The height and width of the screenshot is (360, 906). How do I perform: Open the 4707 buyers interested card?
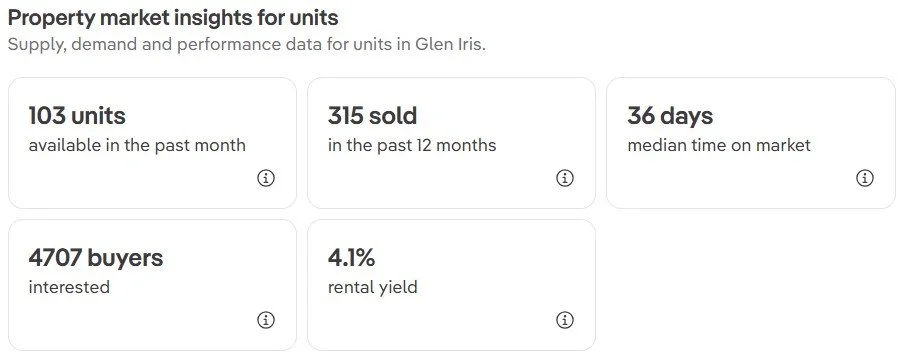153,285
